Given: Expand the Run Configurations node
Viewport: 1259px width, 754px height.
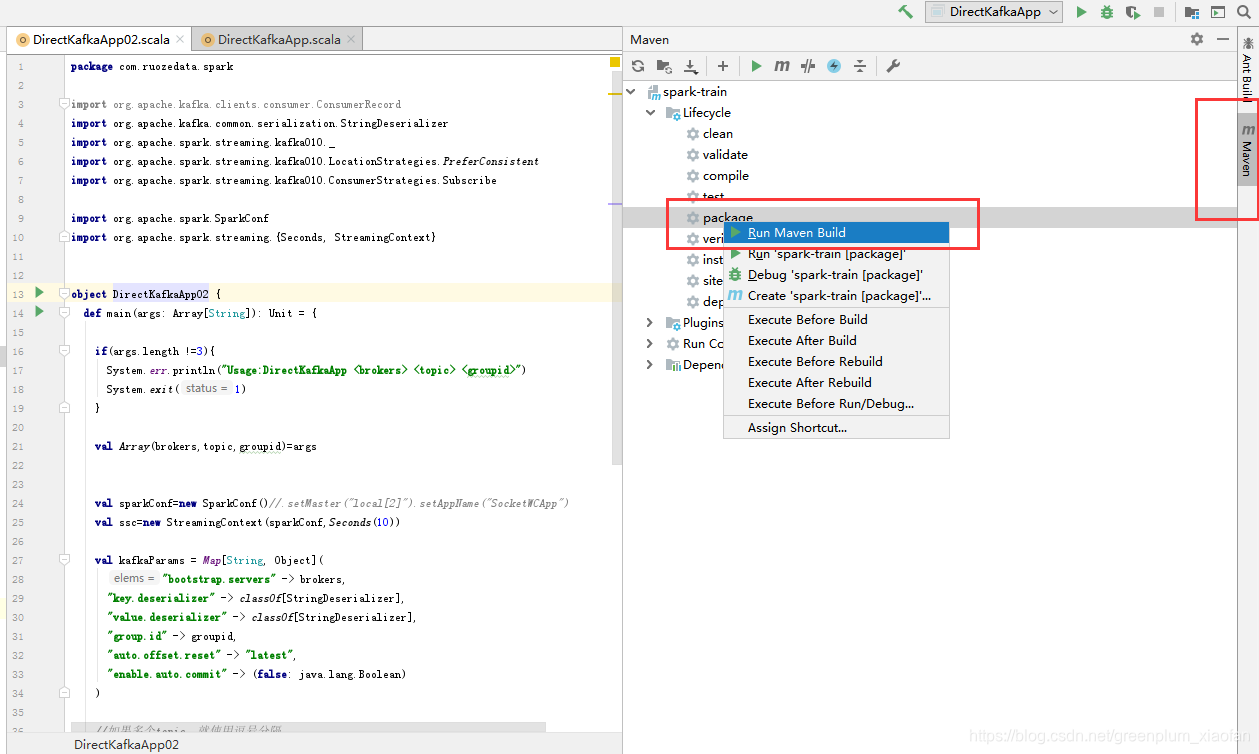Looking at the screenshot, I should coord(650,343).
